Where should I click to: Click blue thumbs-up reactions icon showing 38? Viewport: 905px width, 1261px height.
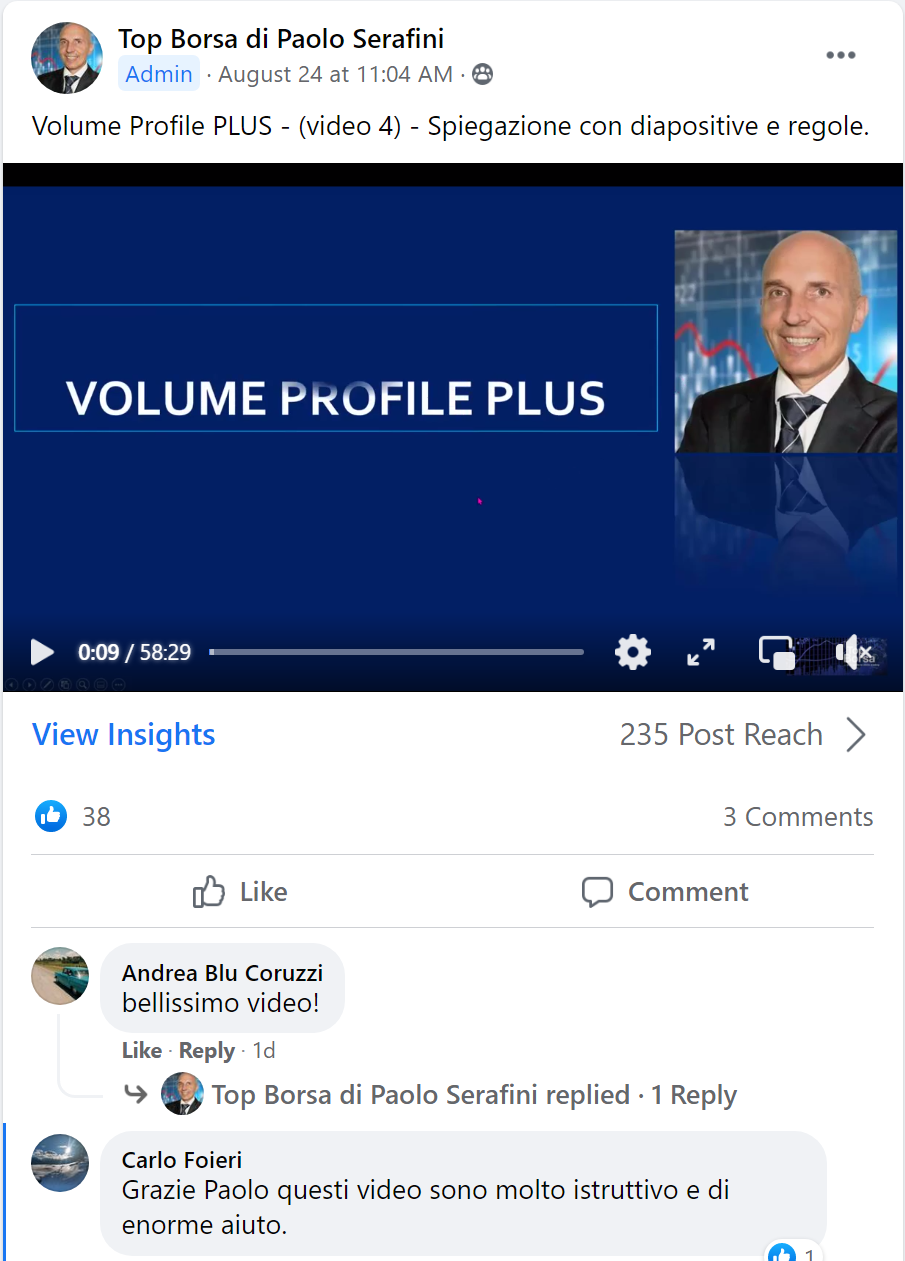pyautogui.click(x=51, y=817)
